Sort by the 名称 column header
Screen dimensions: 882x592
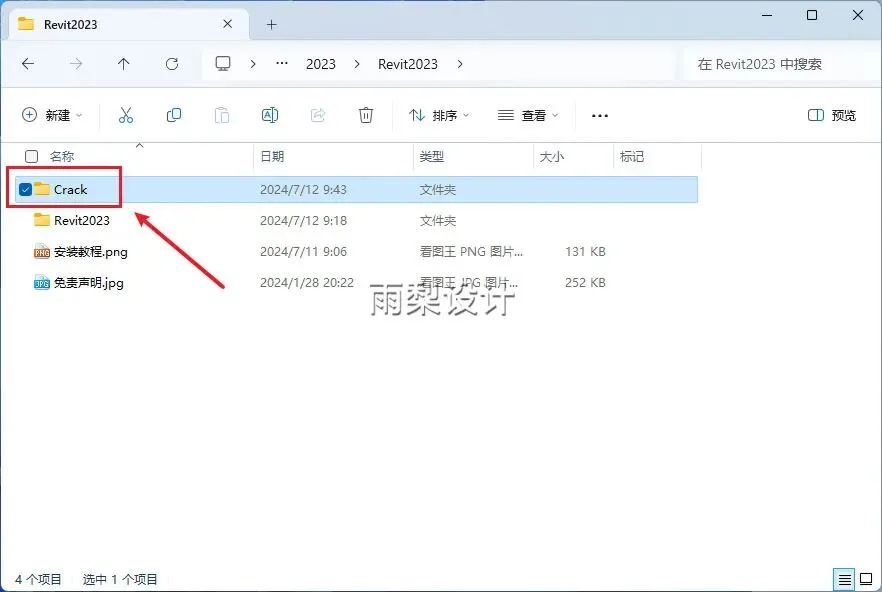coord(62,156)
